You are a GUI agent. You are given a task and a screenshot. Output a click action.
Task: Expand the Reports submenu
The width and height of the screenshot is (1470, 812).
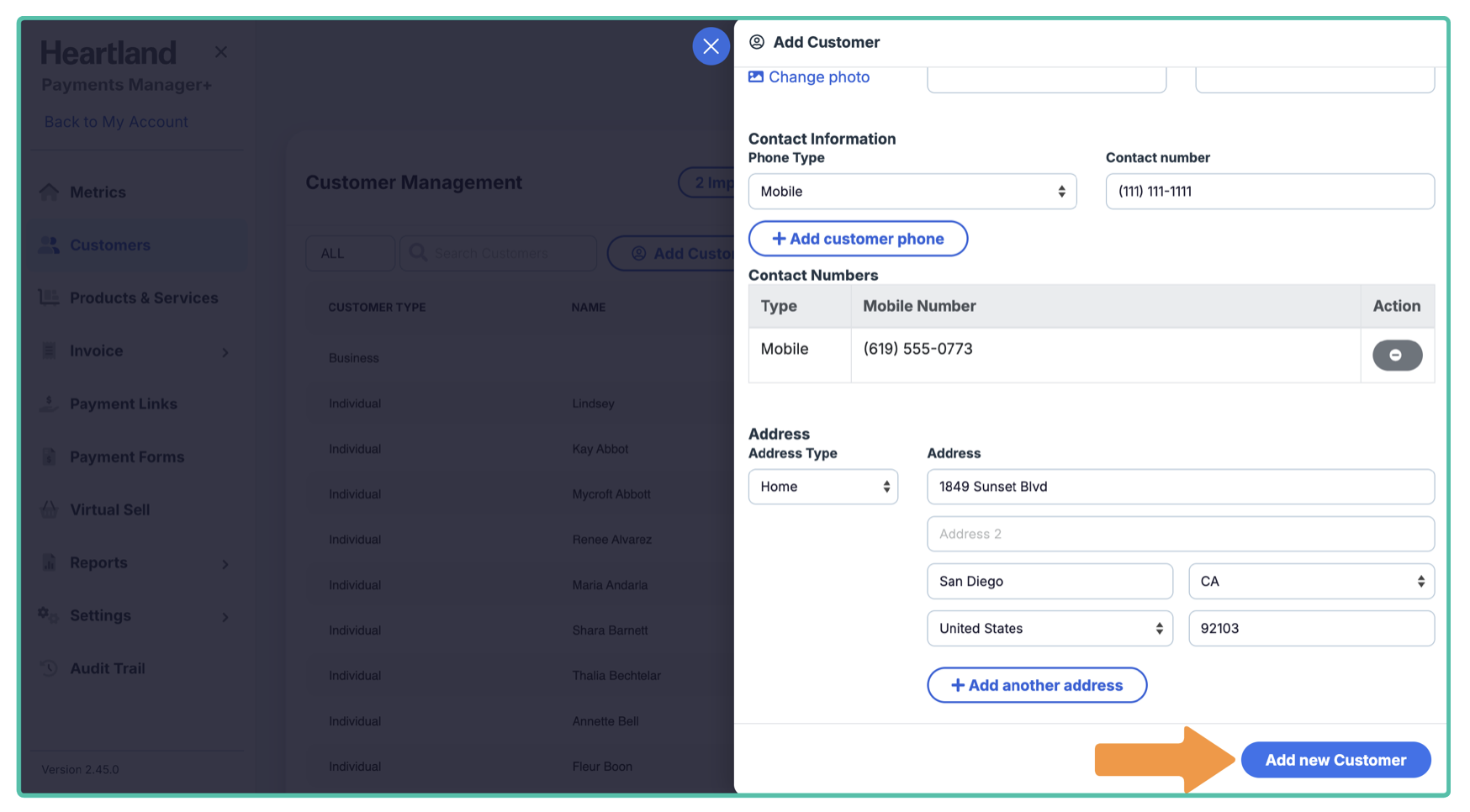[225, 564]
